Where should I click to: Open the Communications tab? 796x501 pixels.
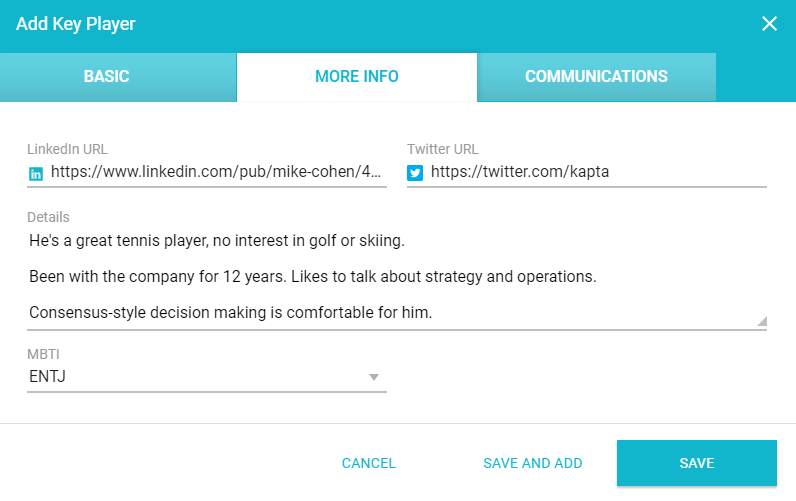596,76
